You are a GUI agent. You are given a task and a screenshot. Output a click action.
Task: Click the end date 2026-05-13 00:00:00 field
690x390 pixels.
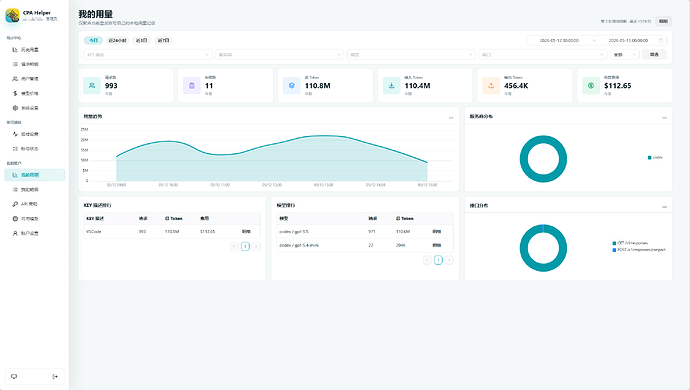pyautogui.click(x=628, y=40)
